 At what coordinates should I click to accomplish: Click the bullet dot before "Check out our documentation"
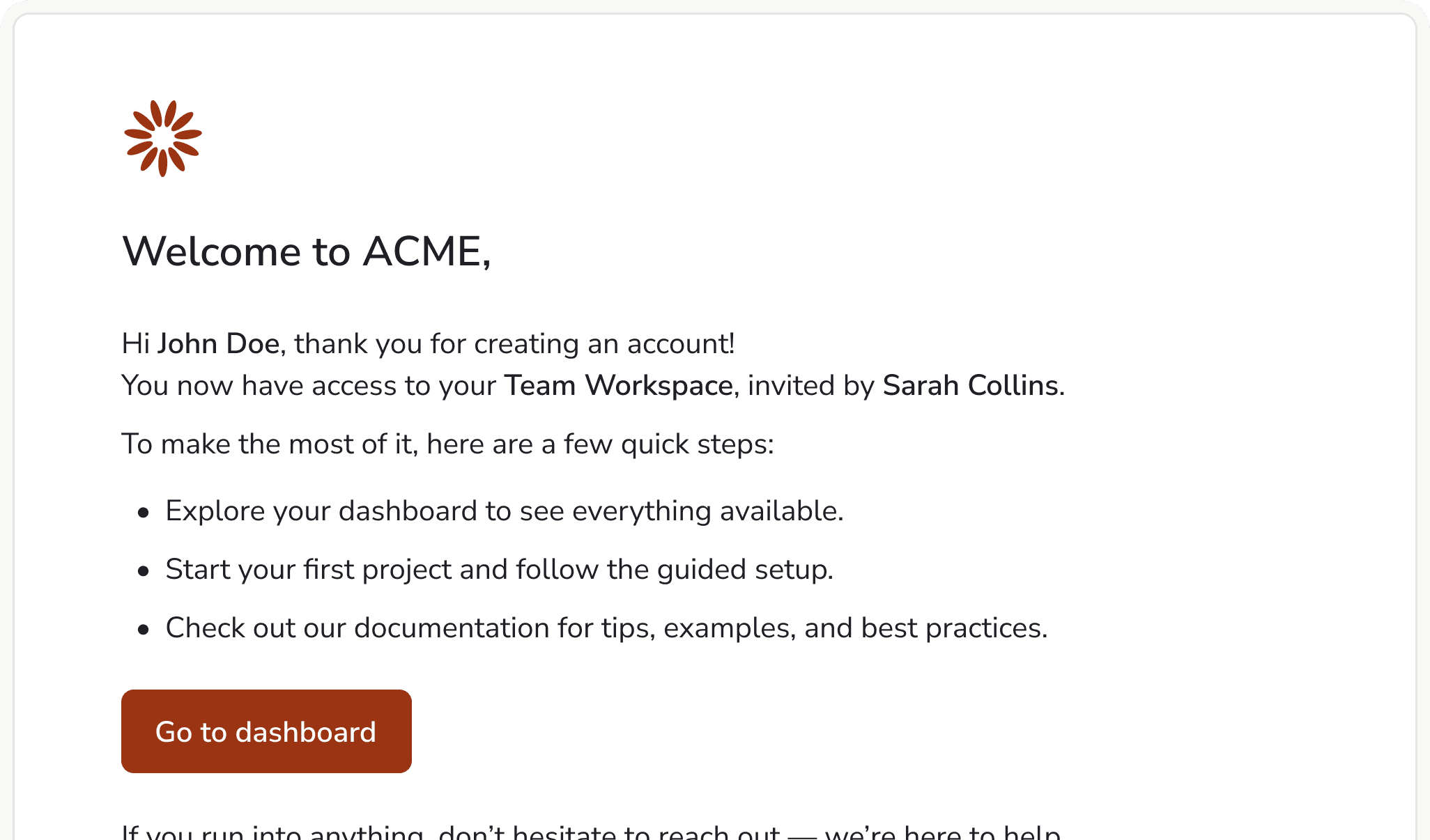pyautogui.click(x=144, y=630)
